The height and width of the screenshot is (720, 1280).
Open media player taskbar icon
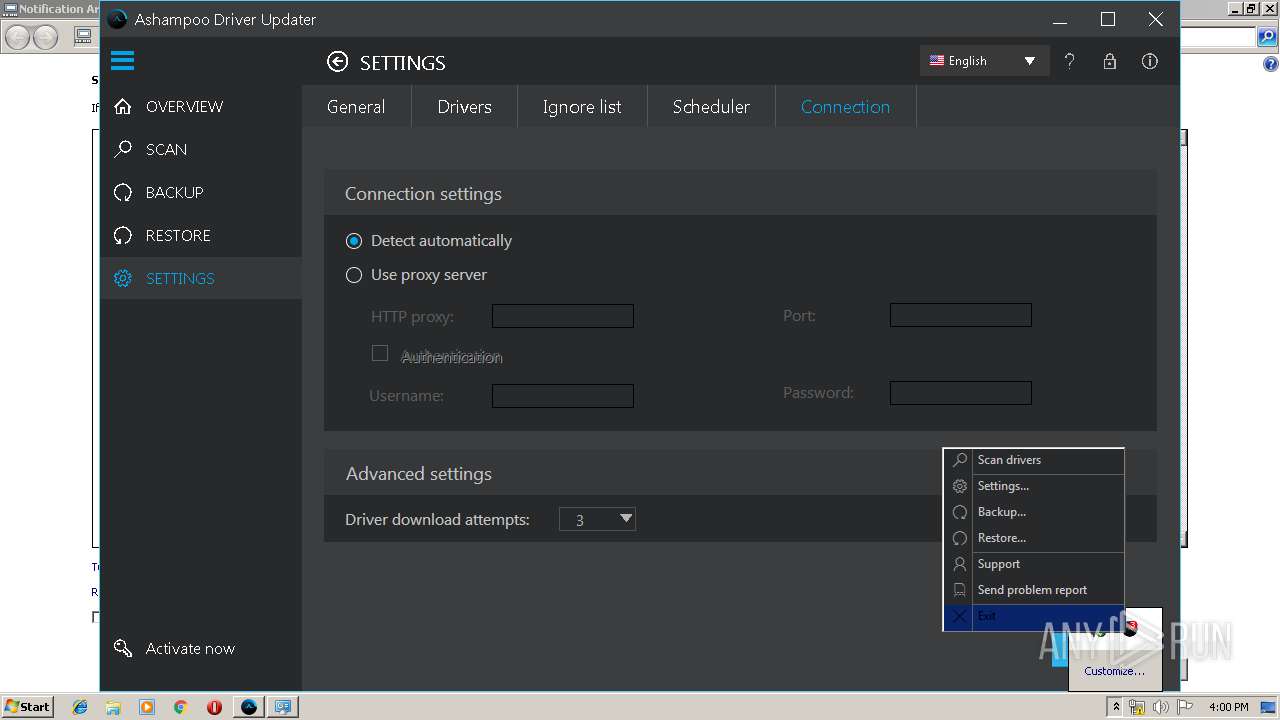pos(147,707)
